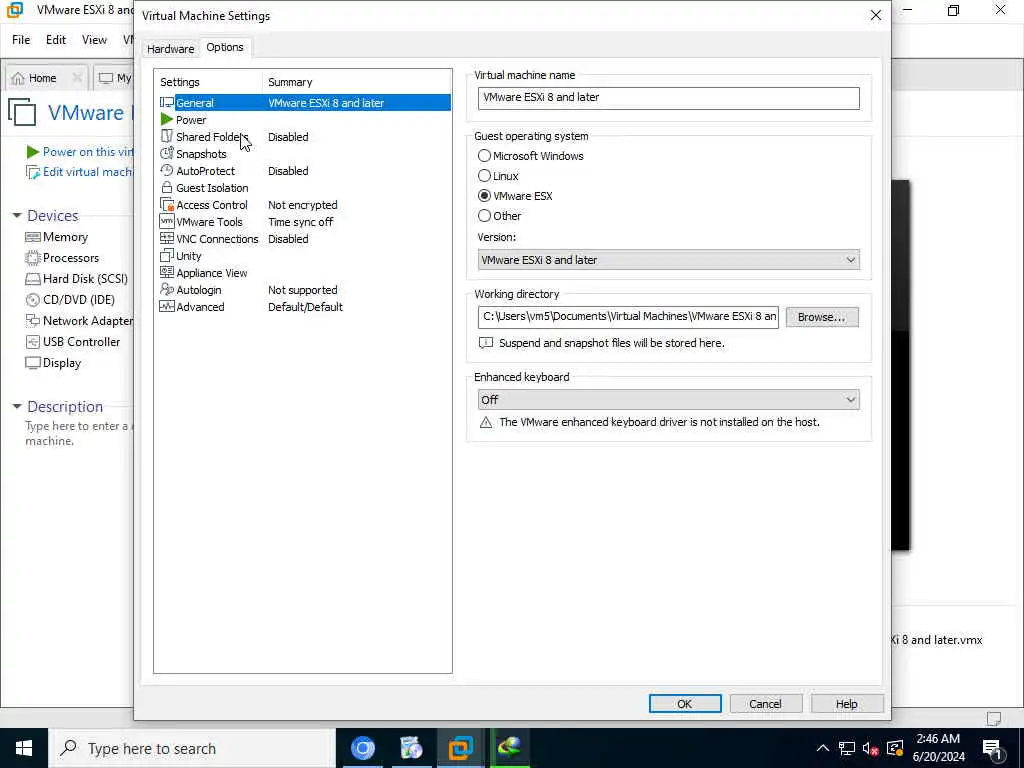Open the Windows Start menu
The height and width of the screenshot is (768, 1024).
pyautogui.click(x=24, y=748)
